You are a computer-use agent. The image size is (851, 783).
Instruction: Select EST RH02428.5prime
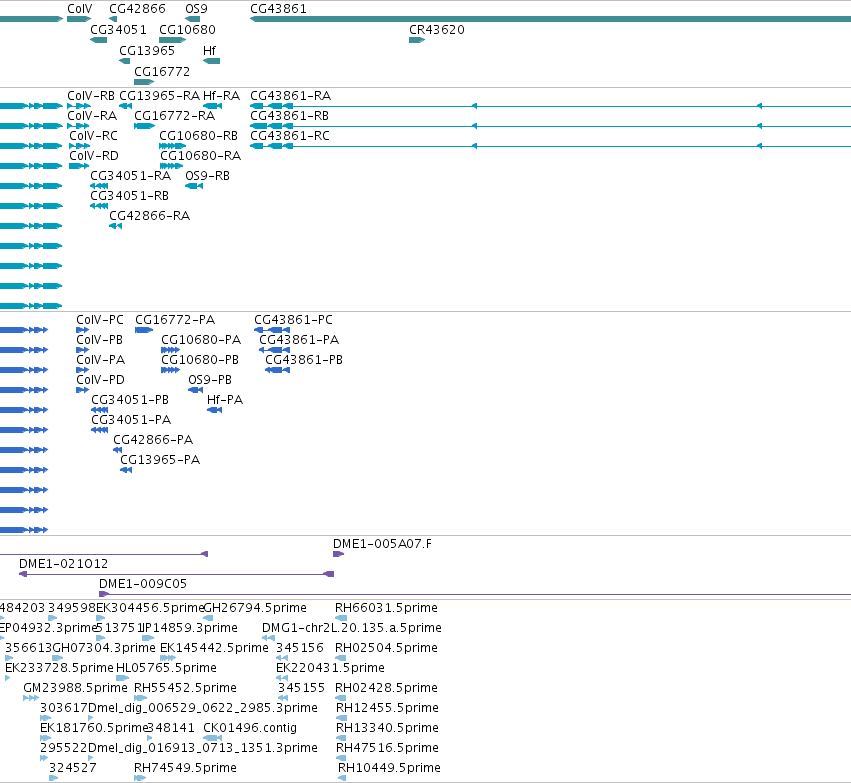click(x=341, y=698)
